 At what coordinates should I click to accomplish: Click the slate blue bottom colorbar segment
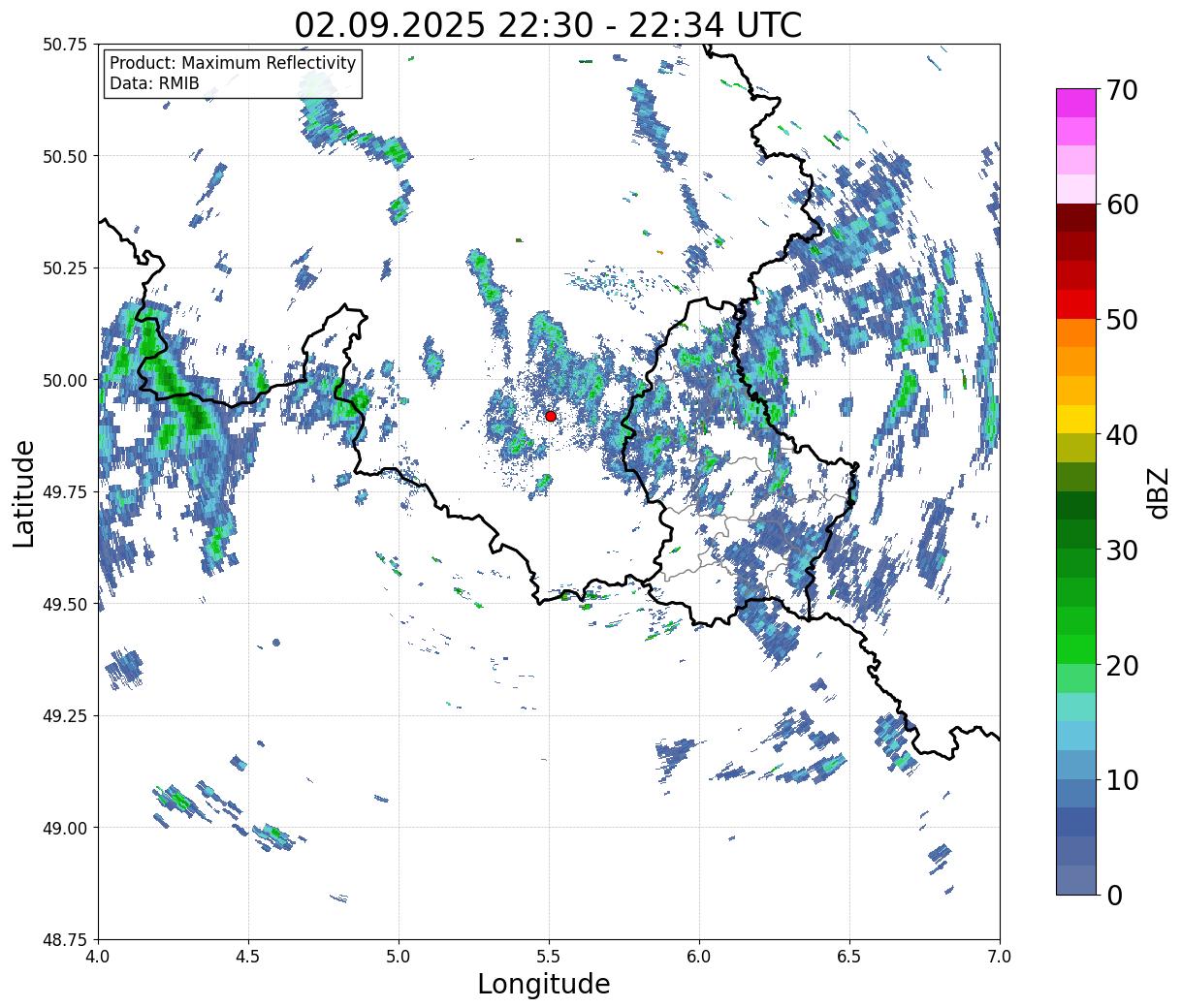tap(1076, 879)
